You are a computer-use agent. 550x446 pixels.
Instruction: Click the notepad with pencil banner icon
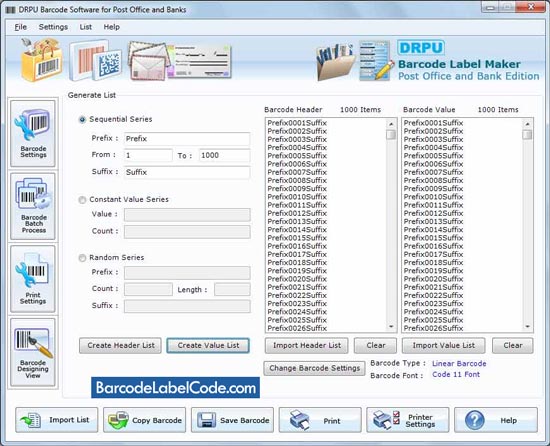point(376,60)
